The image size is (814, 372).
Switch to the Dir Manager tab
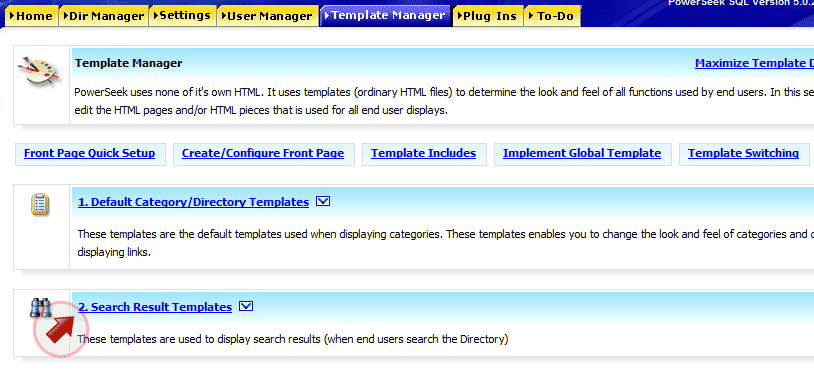104,16
